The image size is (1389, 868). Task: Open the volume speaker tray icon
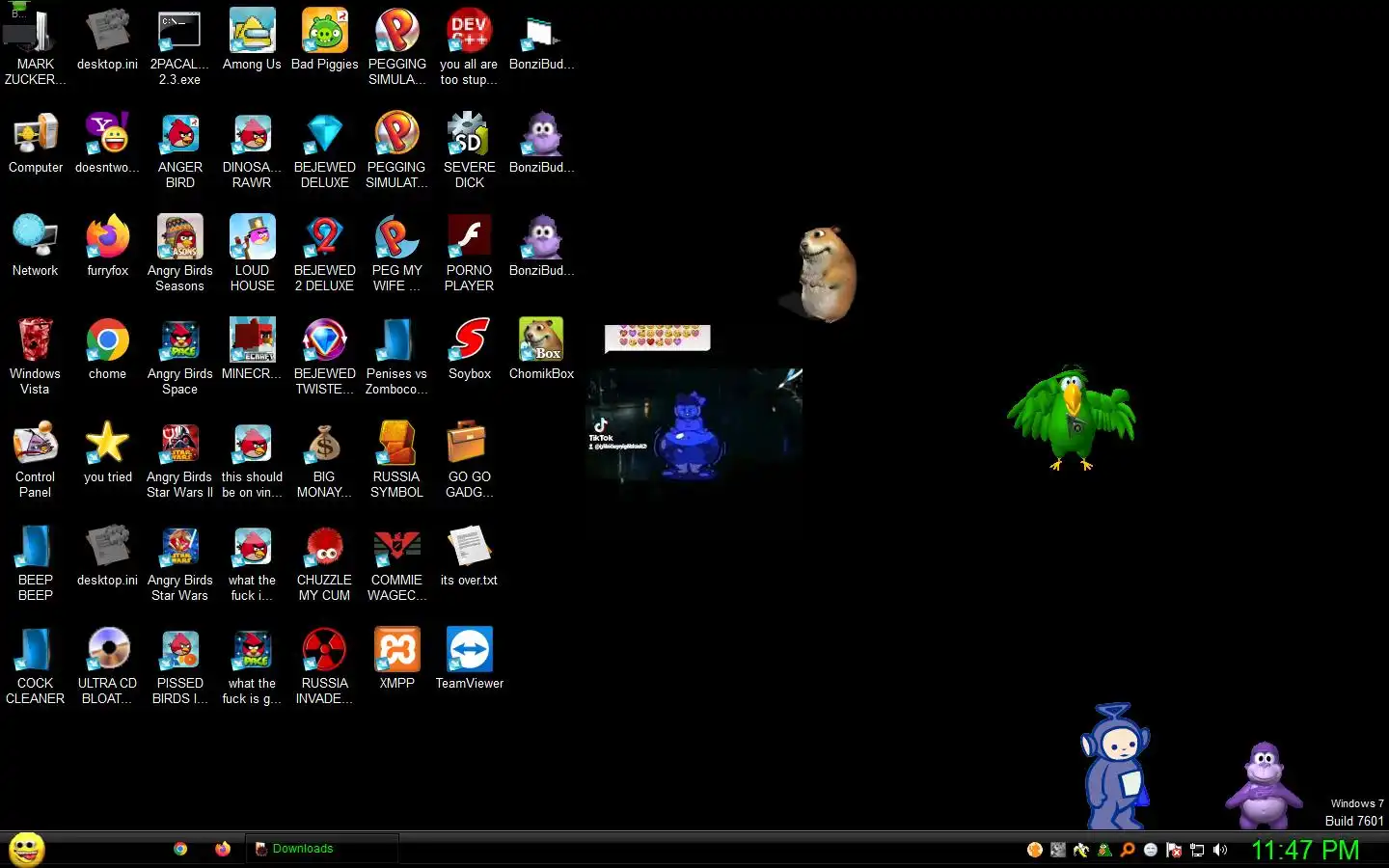1220,850
